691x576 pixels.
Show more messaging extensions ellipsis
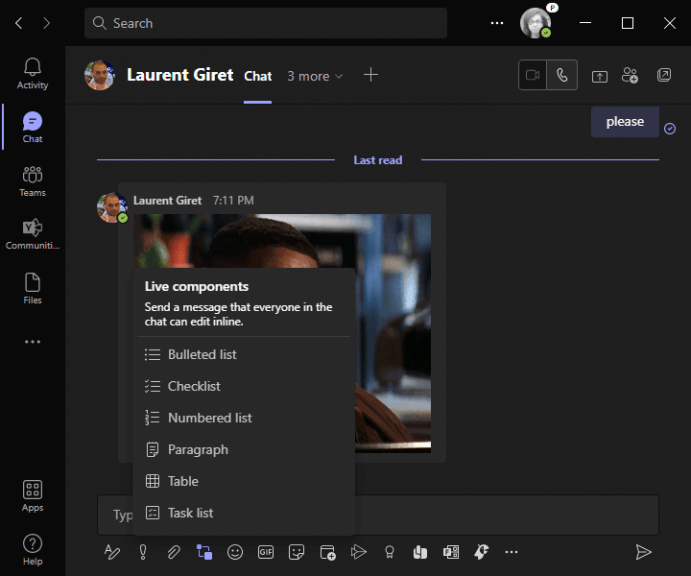click(511, 552)
